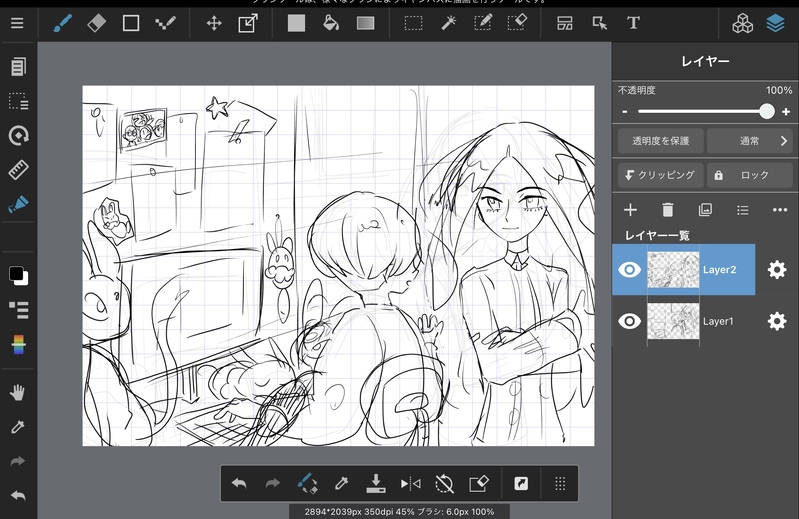The width and height of the screenshot is (799, 519).
Task: Open Layer2 settings gear
Action: coord(777,269)
